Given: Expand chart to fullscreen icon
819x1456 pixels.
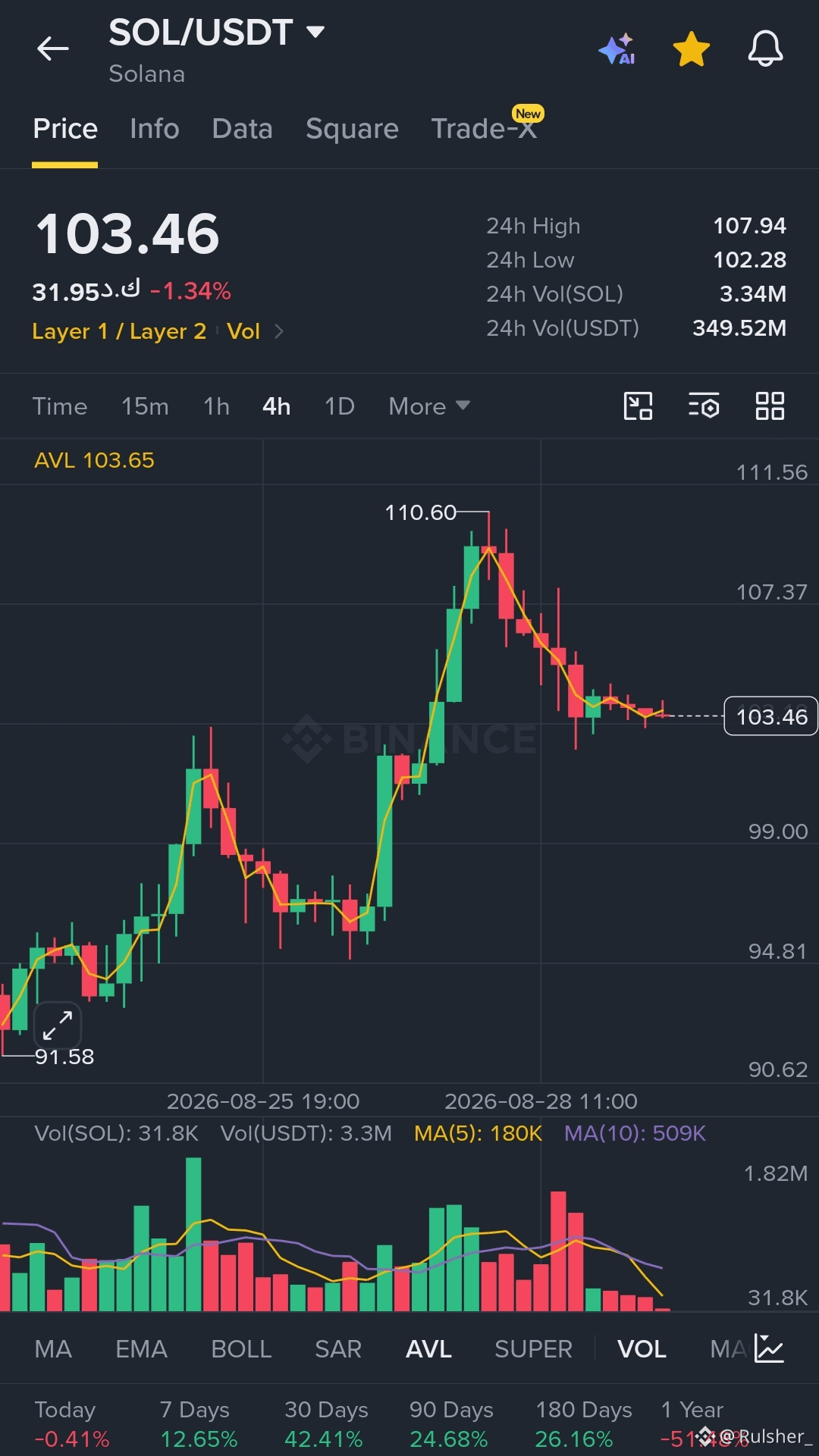Looking at the screenshot, I should [58, 1025].
